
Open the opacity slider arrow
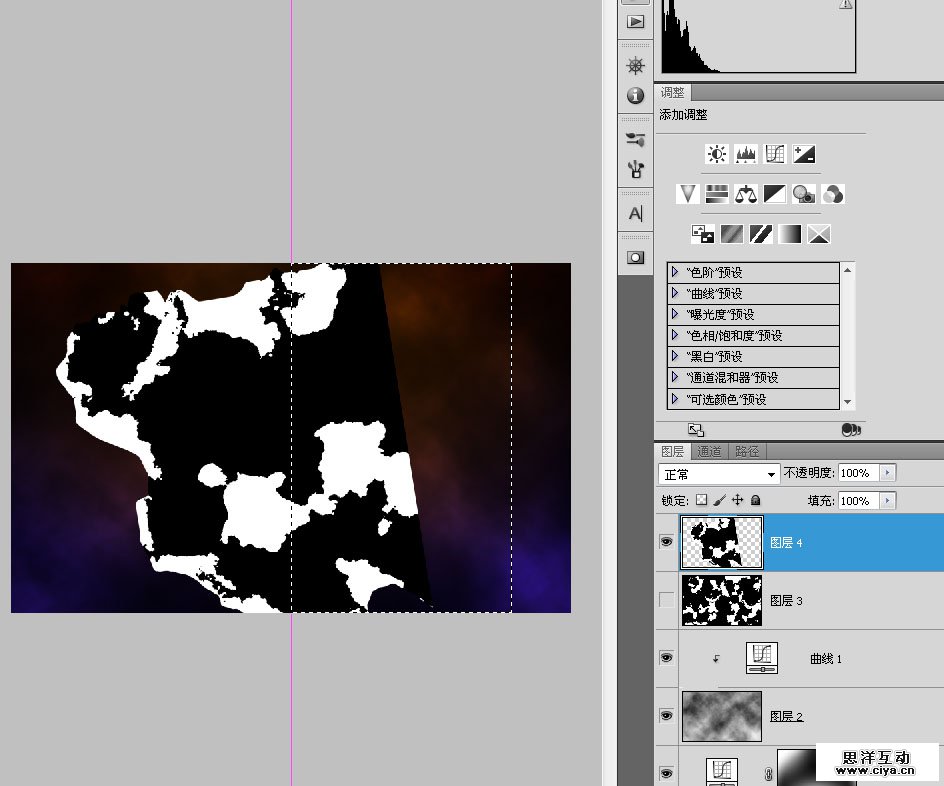tap(888, 473)
